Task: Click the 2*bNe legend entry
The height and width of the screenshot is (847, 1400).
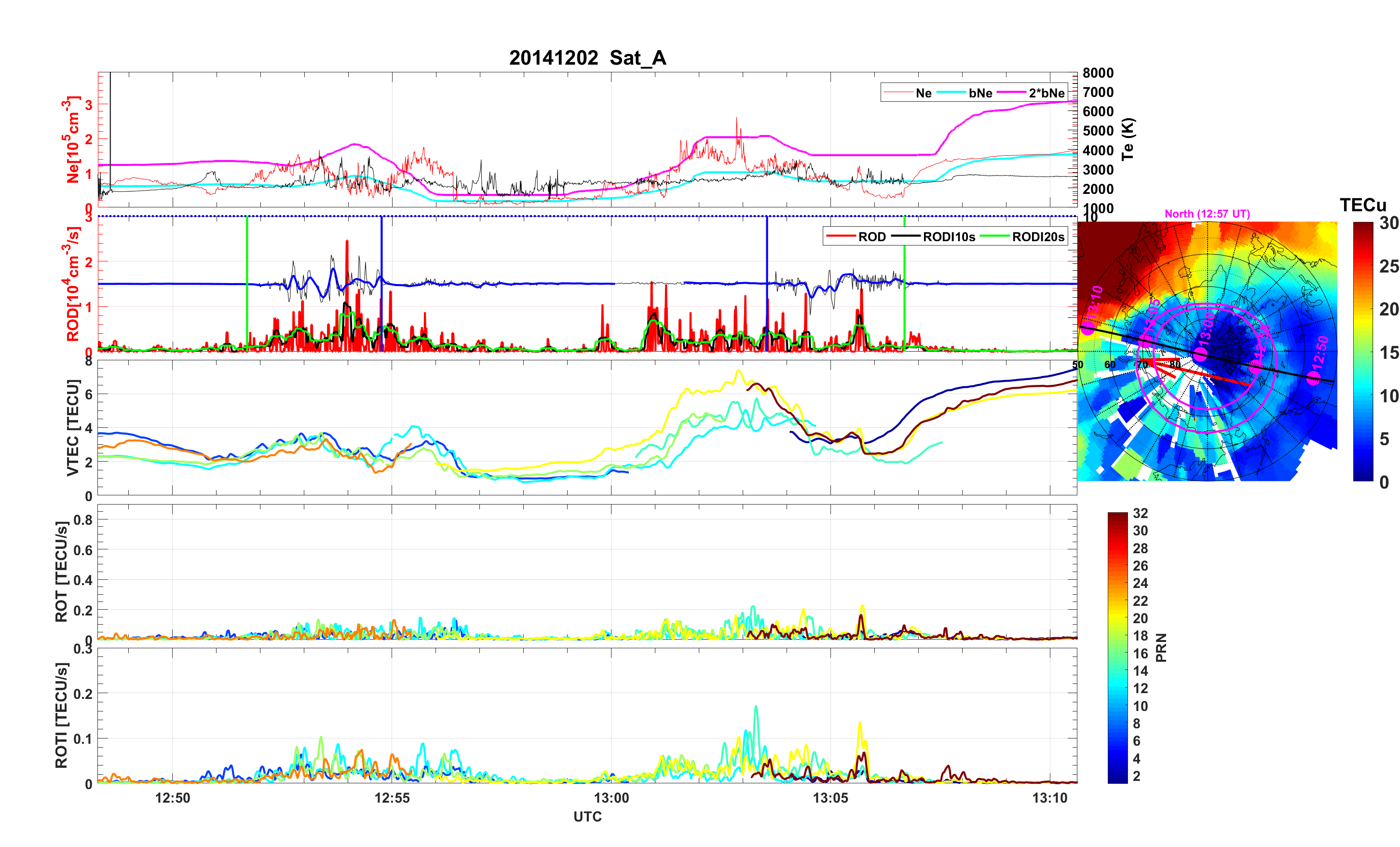Action: [1046, 93]
